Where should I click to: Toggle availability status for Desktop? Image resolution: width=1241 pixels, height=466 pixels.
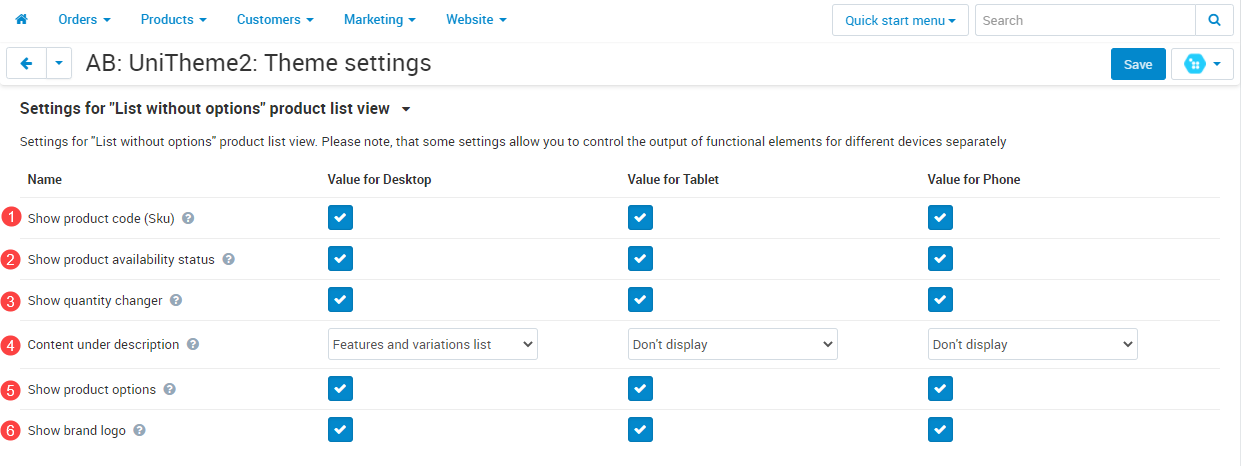(x=340, y=259)
